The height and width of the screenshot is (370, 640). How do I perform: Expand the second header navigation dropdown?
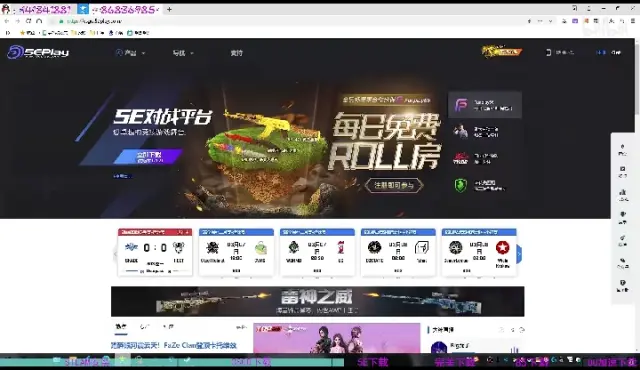pyautogui.click(x=183, y=53)
